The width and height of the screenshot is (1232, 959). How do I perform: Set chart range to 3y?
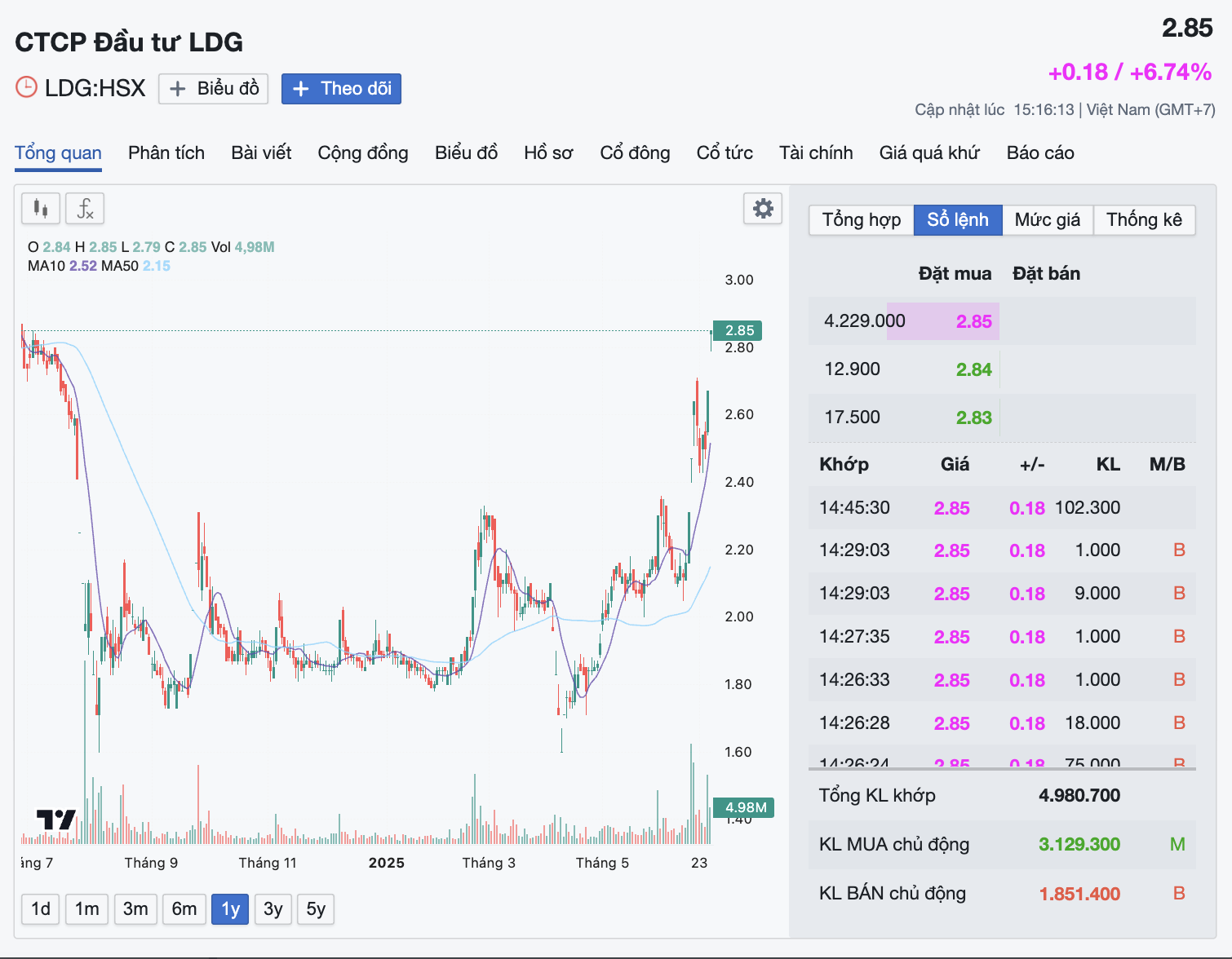[273, 909]
